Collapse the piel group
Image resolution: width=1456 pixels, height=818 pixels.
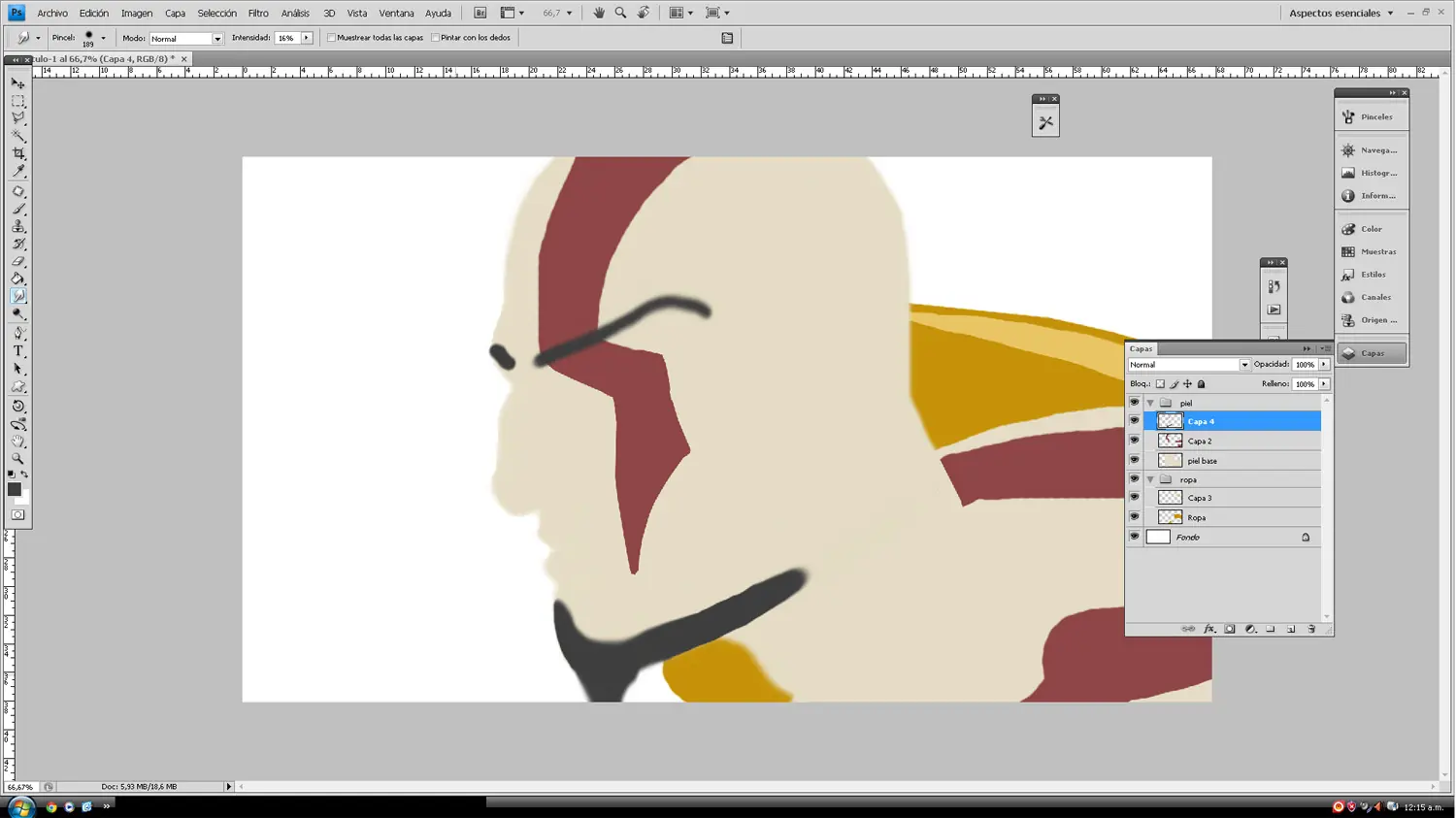[1150, 403]
